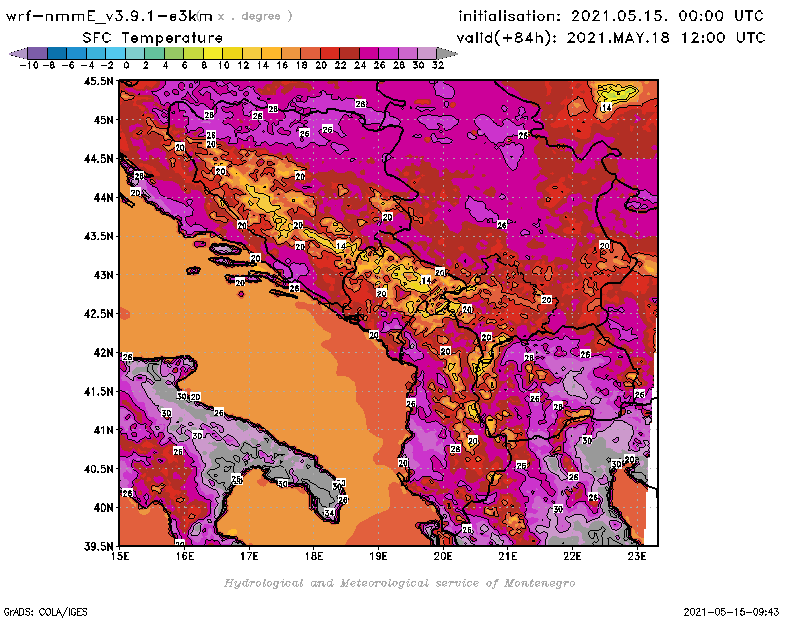Click the left arrow cap below -10 on colorbar

(19, 53)
